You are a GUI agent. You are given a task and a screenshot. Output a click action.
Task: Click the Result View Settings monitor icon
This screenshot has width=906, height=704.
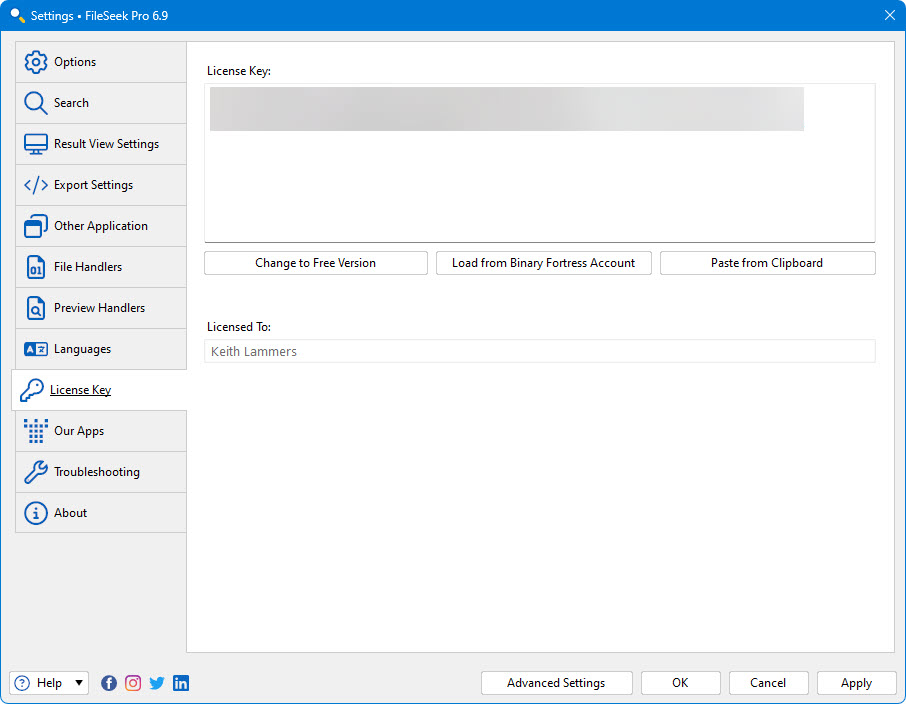[35, 144]
